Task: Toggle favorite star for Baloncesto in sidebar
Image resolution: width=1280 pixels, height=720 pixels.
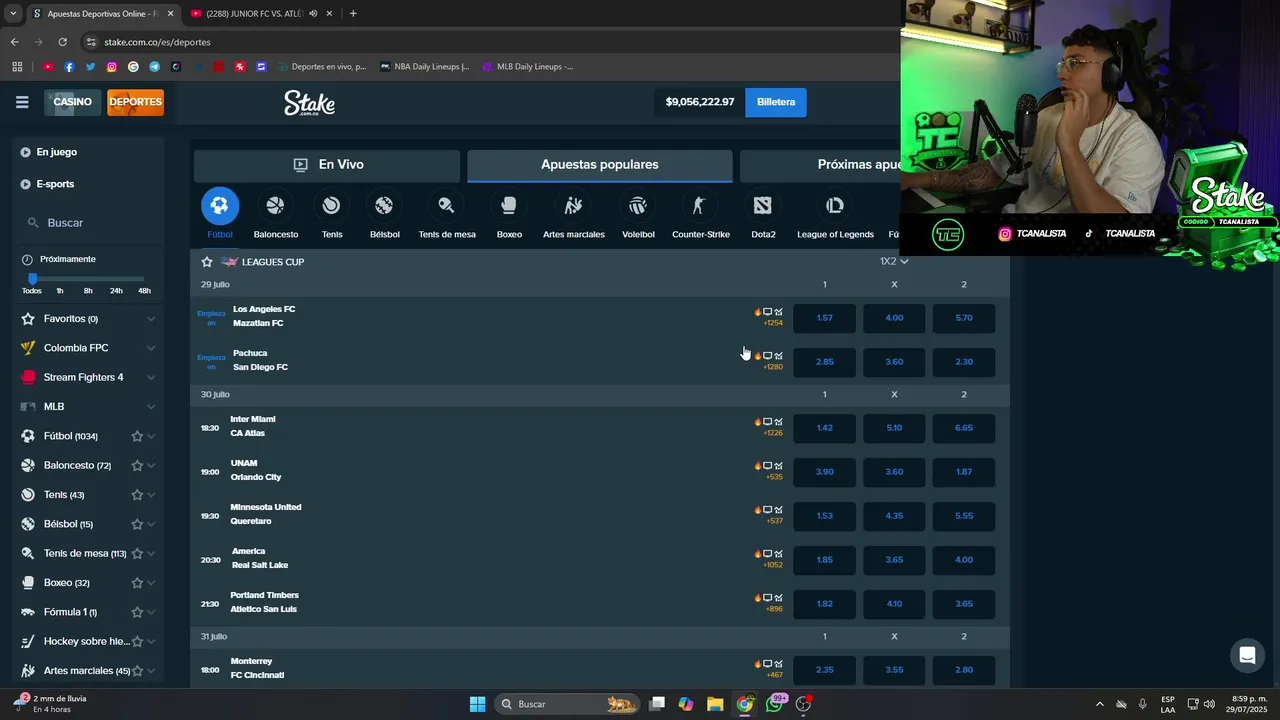Action: (137, 465)
